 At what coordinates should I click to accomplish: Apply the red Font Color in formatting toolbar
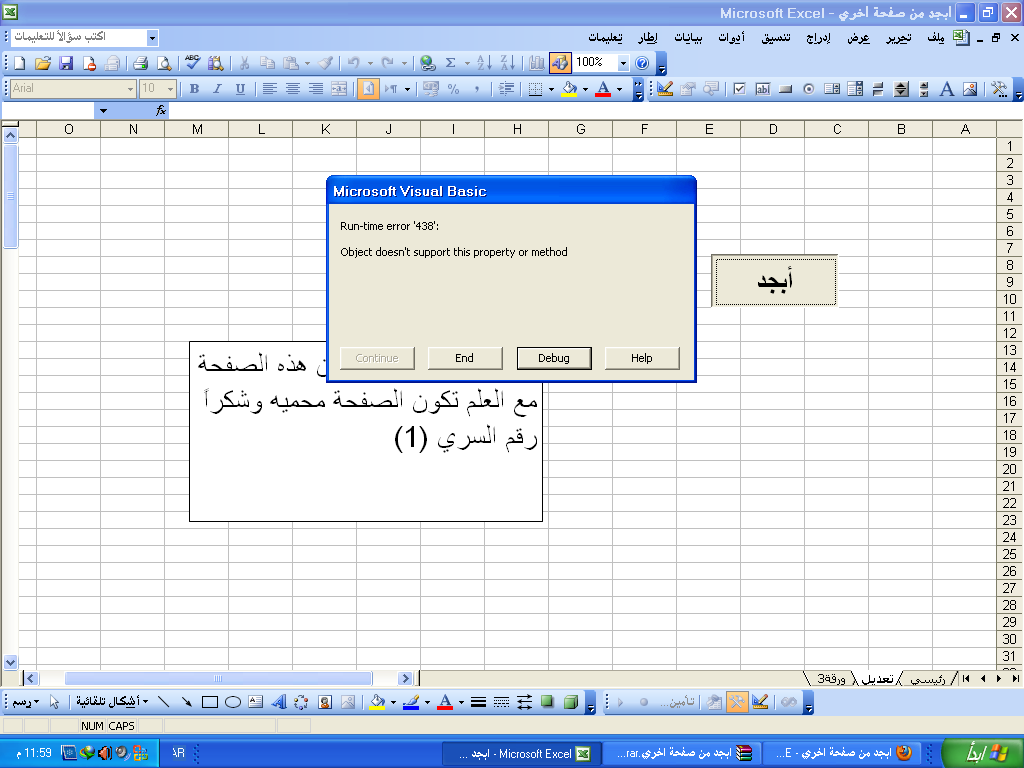click(603, 89)
